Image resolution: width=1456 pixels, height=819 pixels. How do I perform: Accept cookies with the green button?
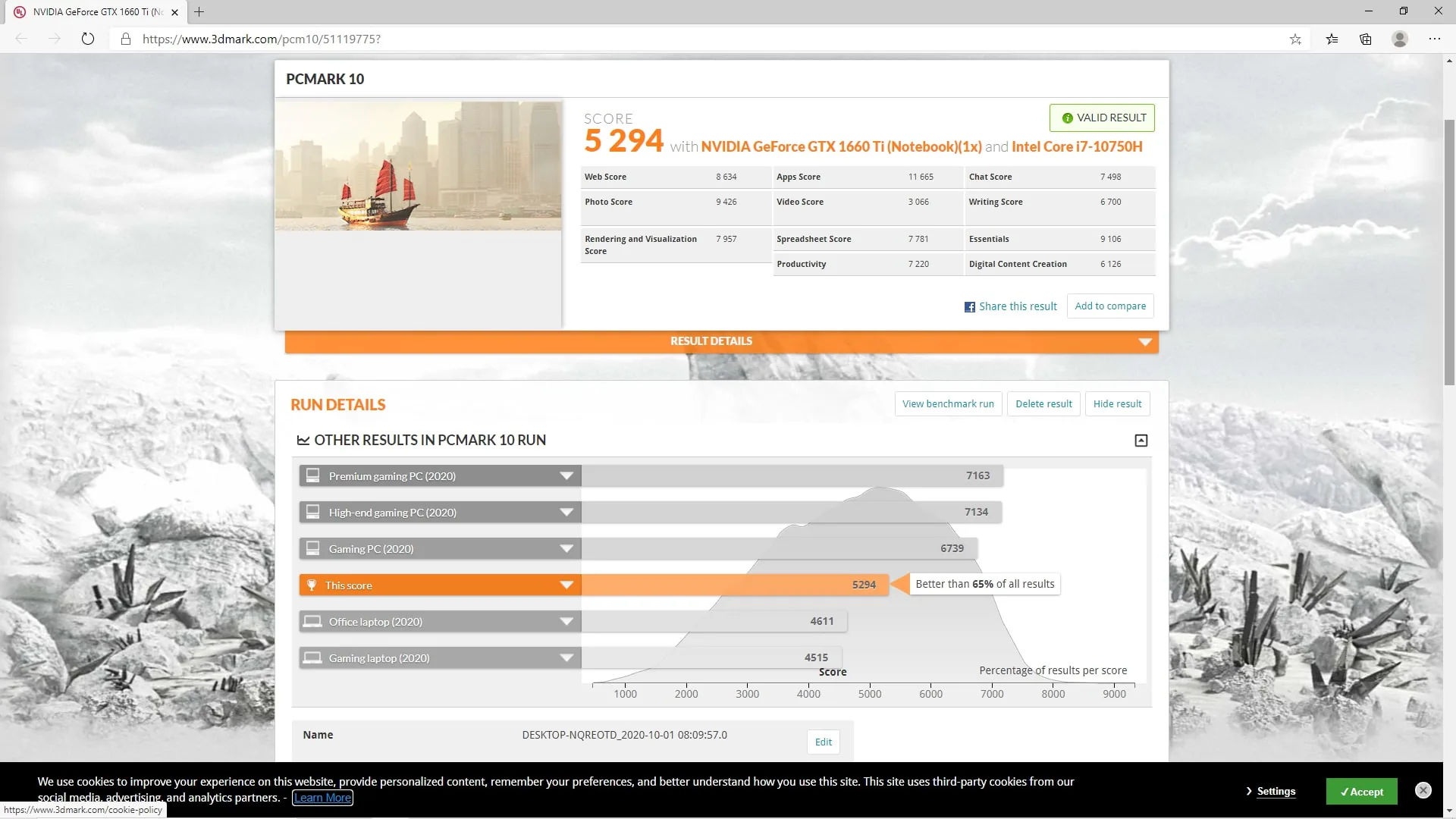pyautogui.click(x=1361, y=792)
